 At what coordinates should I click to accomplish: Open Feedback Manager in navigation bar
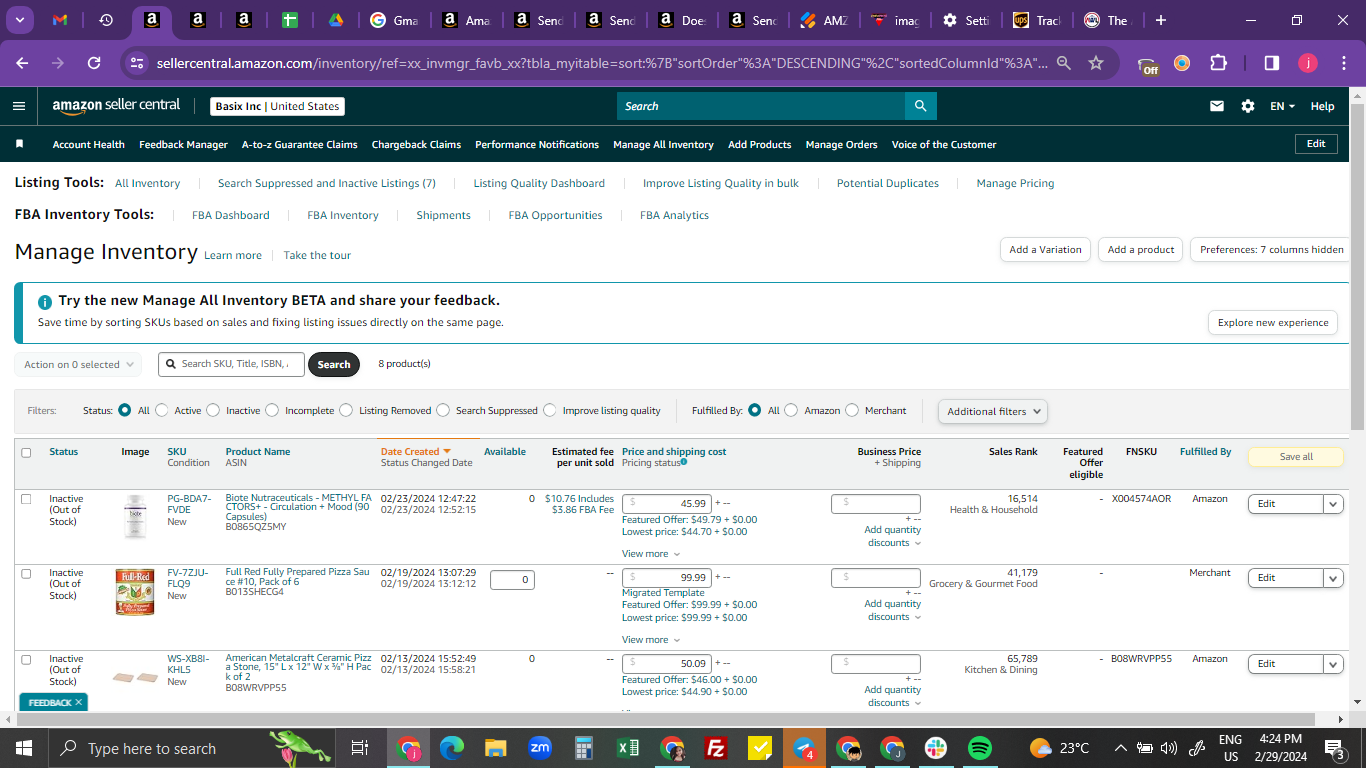[183, 144]
